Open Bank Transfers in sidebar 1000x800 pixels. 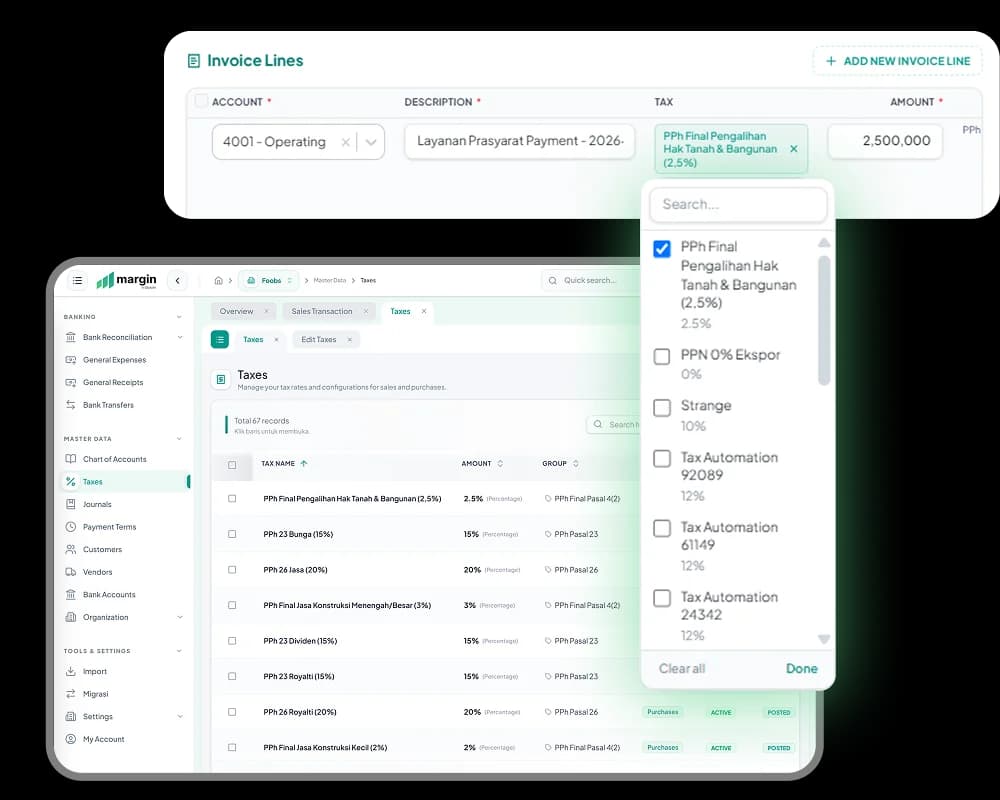(108, 404)
